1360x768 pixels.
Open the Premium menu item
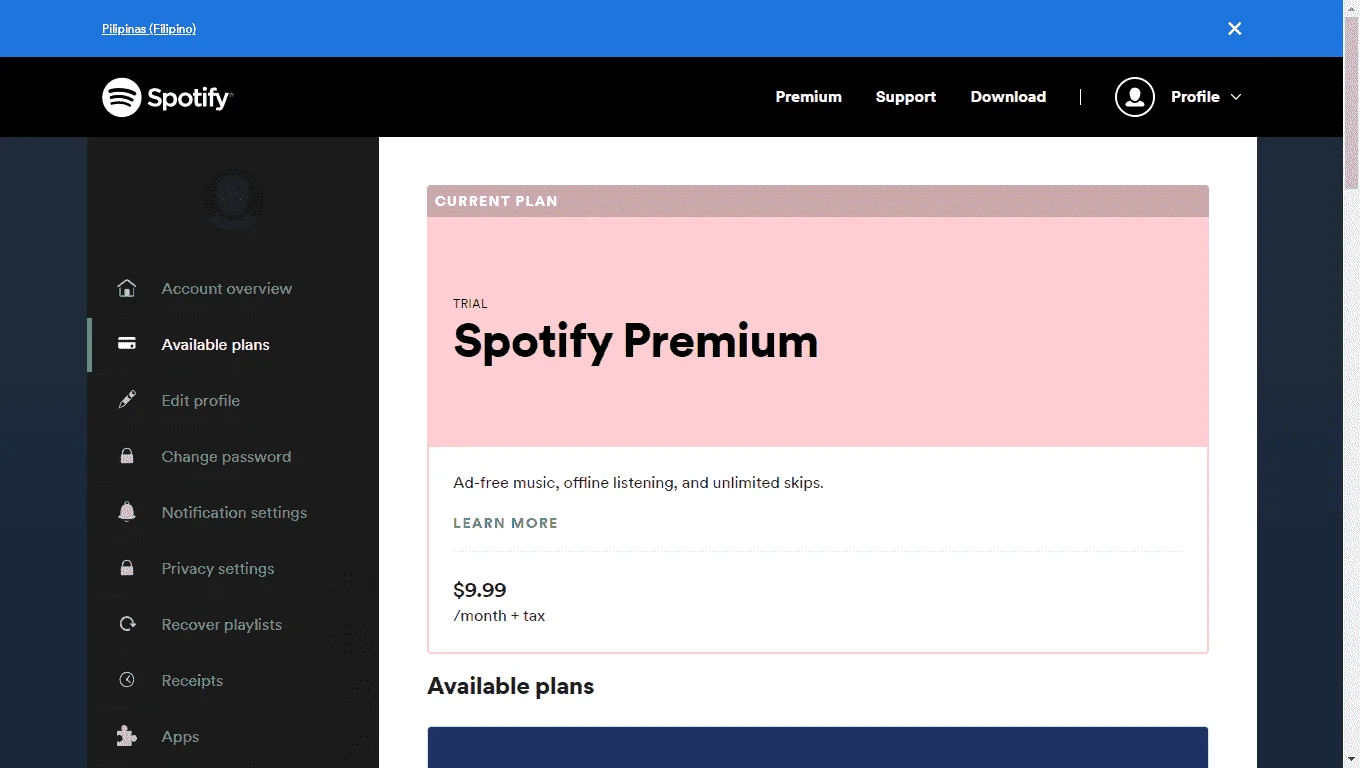click(x=808, y=97)
